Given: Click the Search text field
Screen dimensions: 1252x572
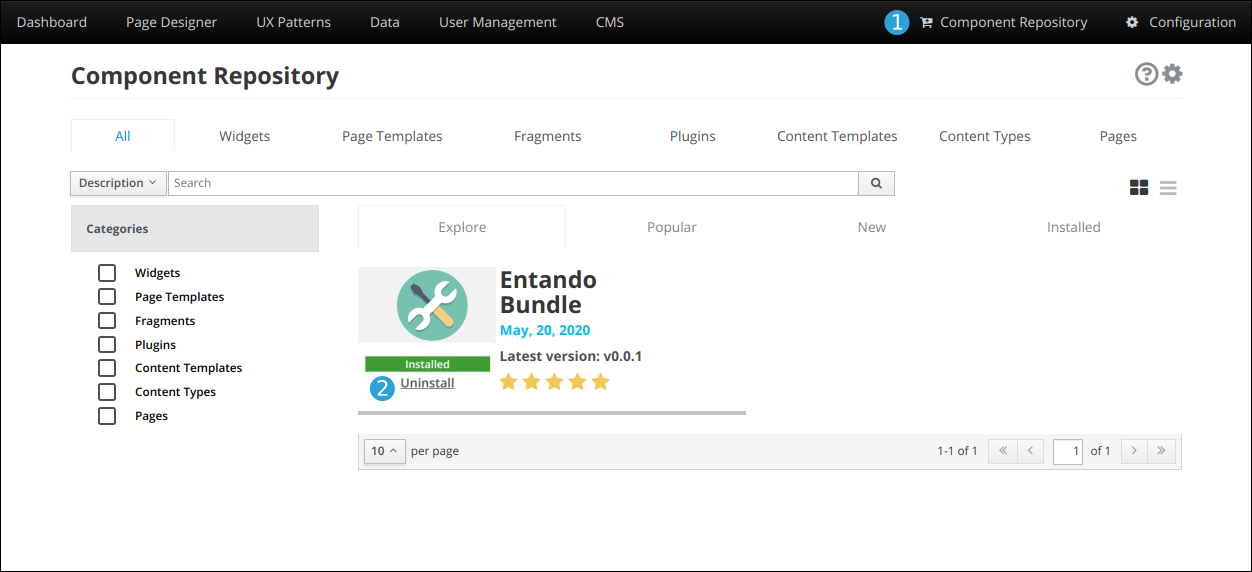Looking at the screenshot, I should click(512, 183).
